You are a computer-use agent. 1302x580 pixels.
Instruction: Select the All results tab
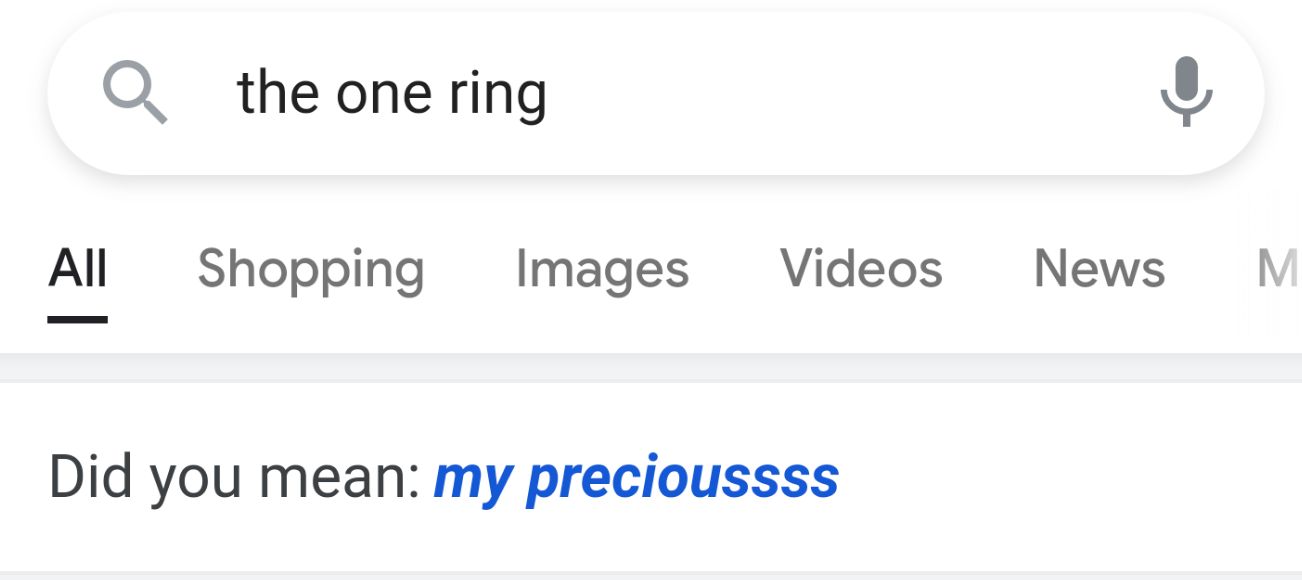pos(78,268)
